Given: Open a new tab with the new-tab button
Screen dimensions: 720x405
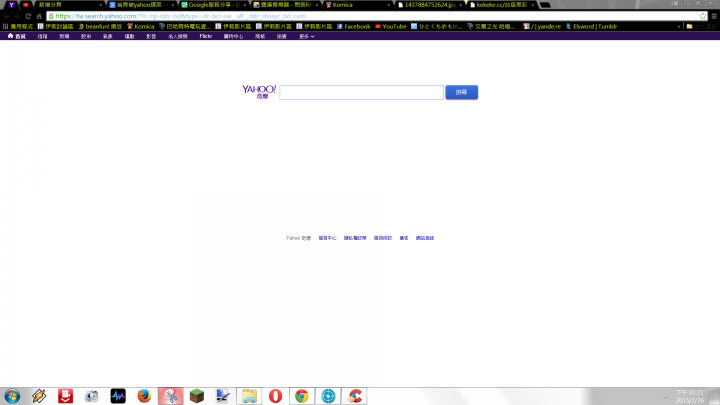Looking at the screenshot, I should point(545,5).
